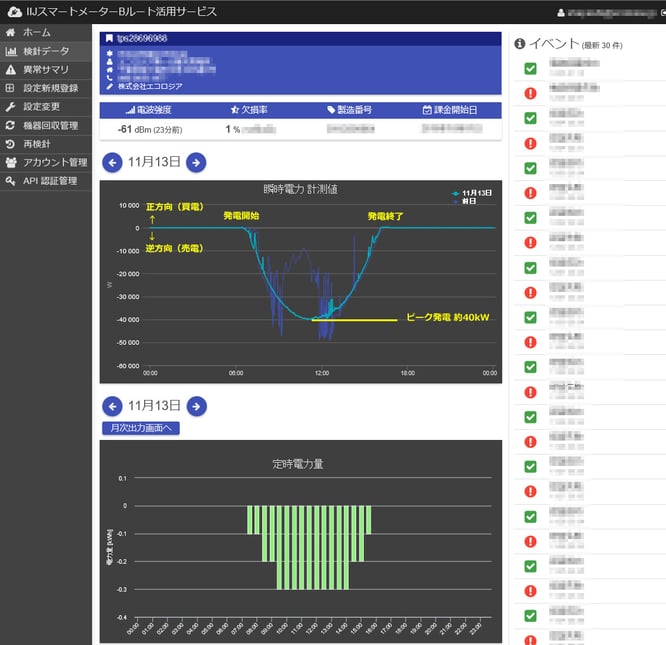Click the 異常サマリ warning triangle icon
The width and height of the screenshot is (666, 645).
(11, 70)
